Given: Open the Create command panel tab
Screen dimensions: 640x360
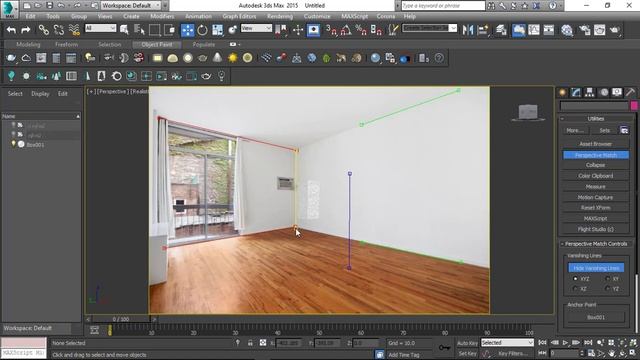Looking at the screenshot, I should coord(562,93).
